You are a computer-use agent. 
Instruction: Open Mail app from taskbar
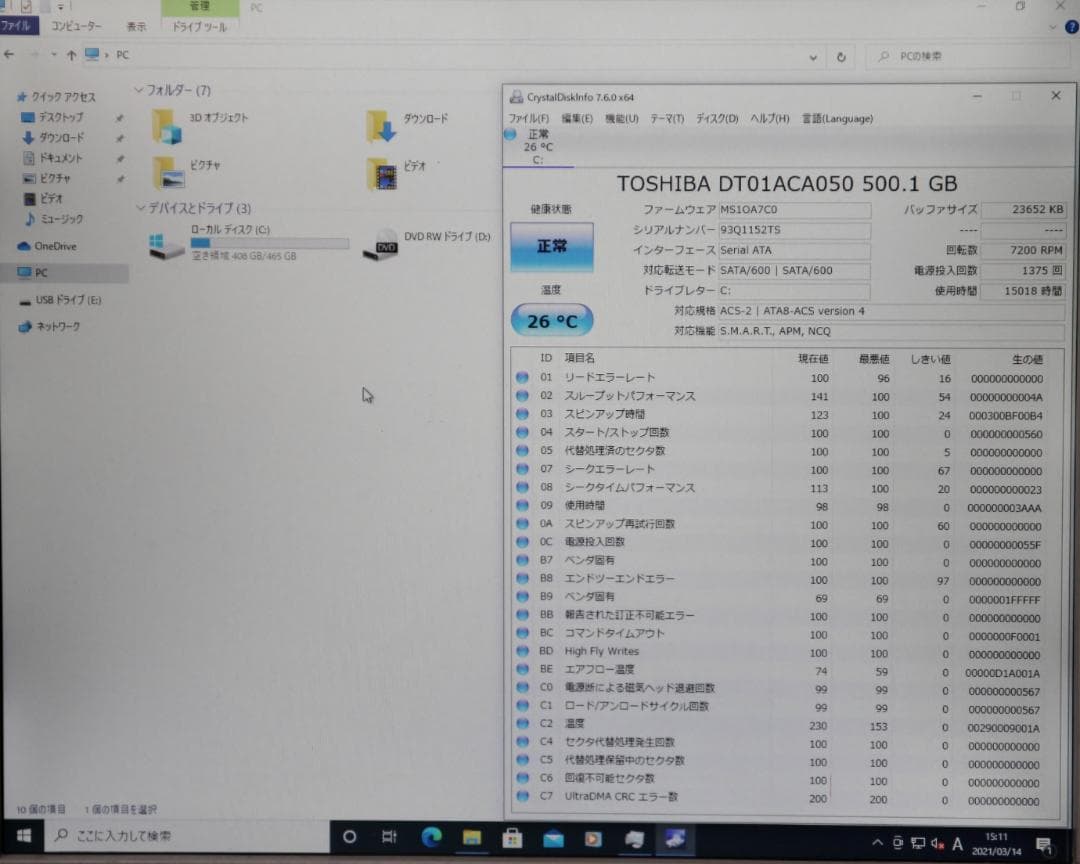point(553,838)
